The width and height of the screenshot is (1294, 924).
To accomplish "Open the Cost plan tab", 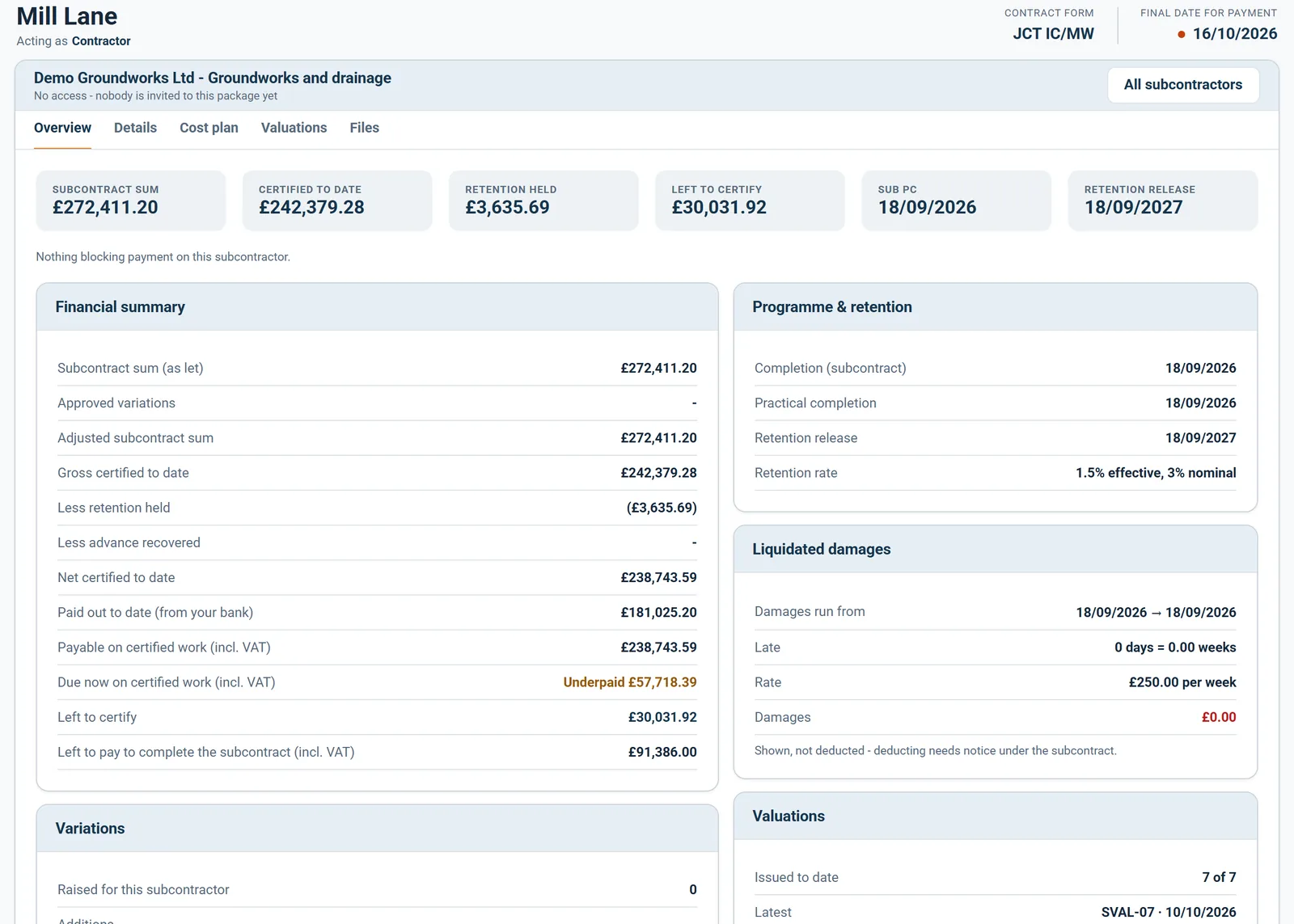I will (209, 128).
